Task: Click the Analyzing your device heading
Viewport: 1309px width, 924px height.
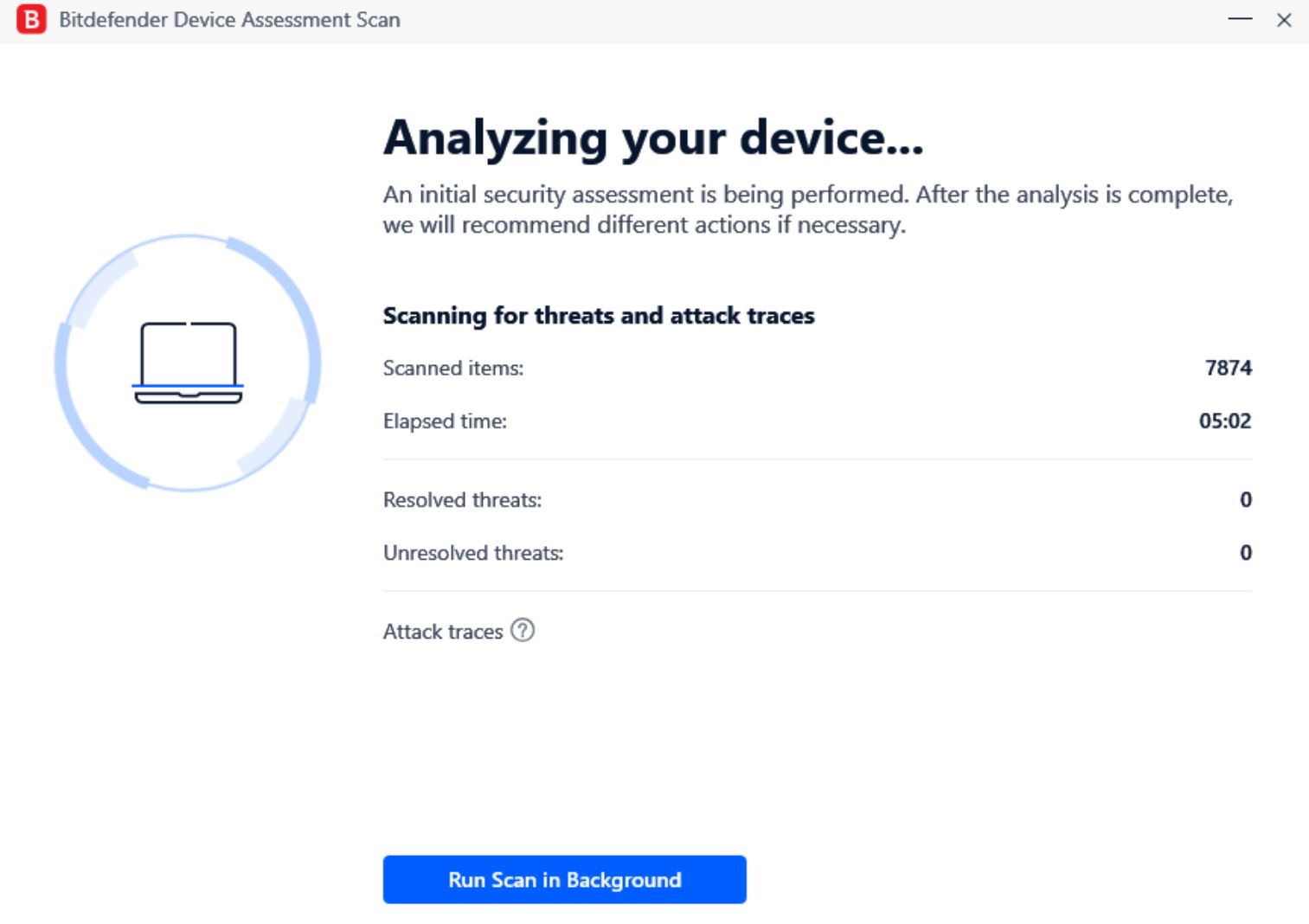Action: [653, 138]
